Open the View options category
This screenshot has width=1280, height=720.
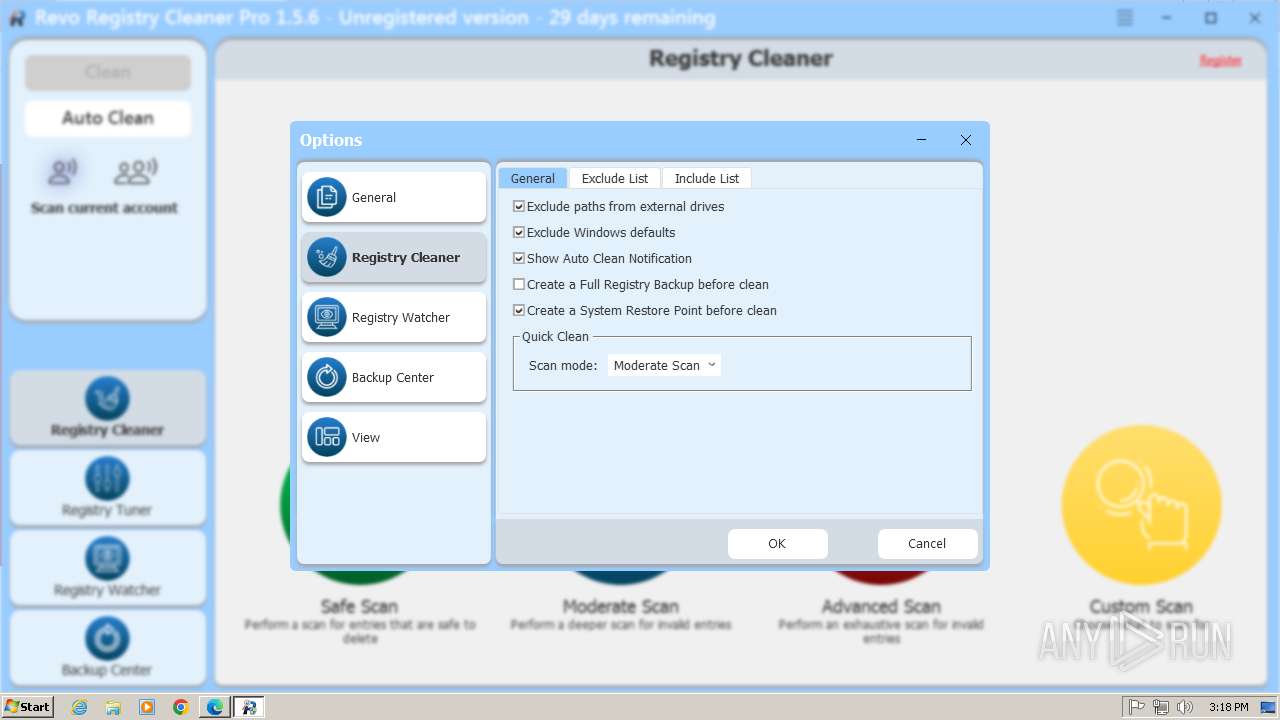[x=394, y=437]
